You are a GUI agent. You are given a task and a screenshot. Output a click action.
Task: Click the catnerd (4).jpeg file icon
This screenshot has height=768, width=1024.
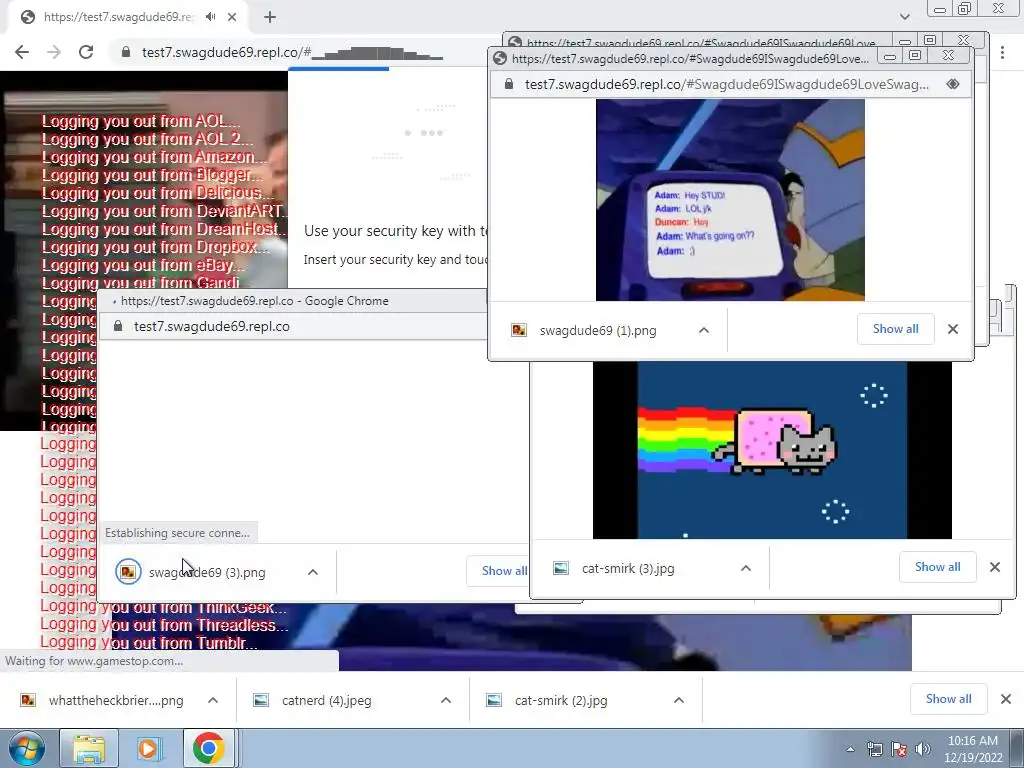coord(261,700)
